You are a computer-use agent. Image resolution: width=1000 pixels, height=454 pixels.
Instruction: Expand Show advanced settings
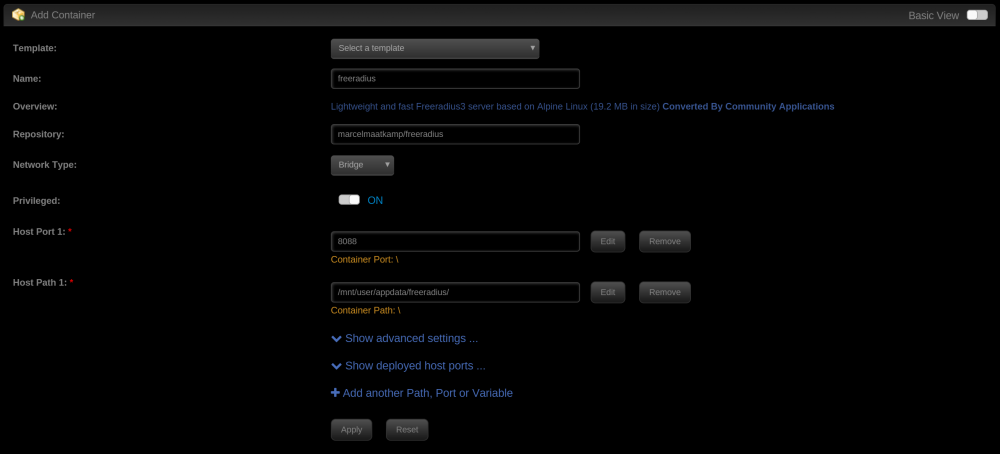click(x=405, y=339)
